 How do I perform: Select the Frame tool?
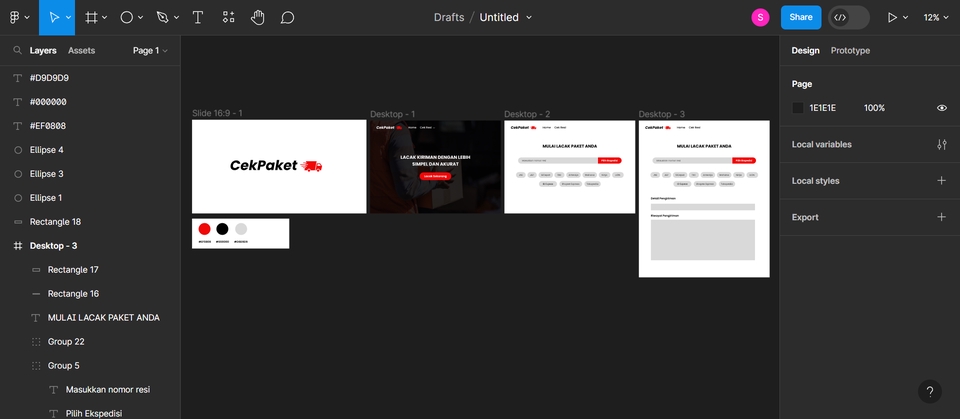pyautogui.click(x=91, y=17)
